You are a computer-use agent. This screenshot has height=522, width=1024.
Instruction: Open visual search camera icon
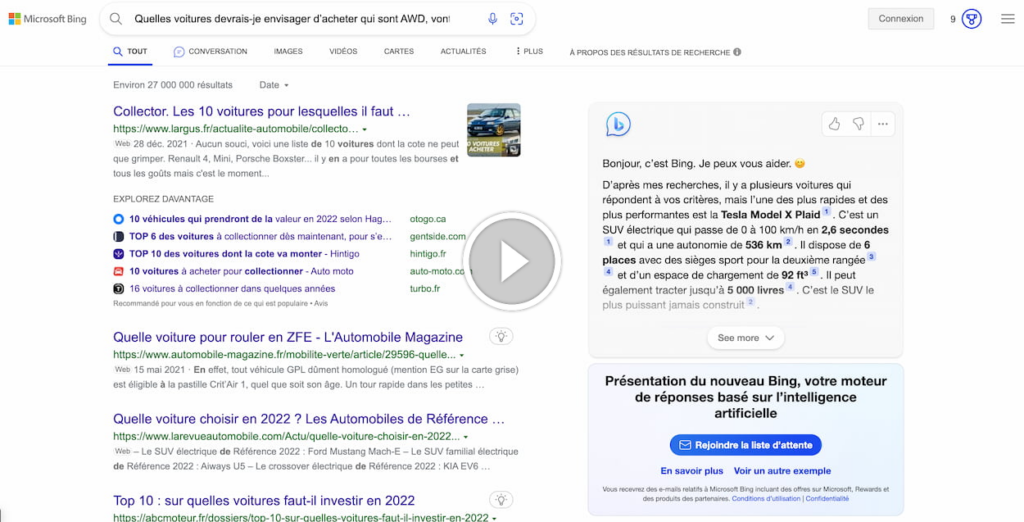(517, 19)
